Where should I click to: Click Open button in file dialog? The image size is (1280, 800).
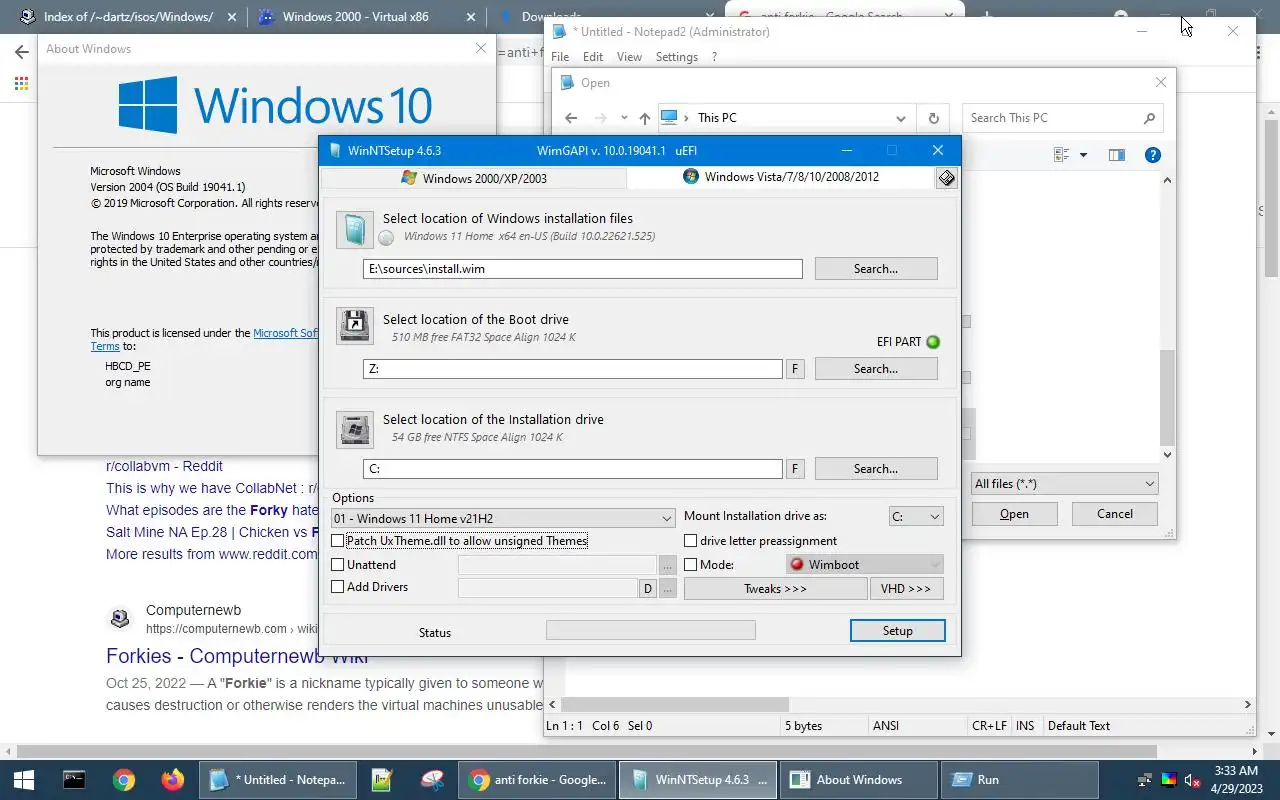pyautogui.click(x=1014, y=514)
